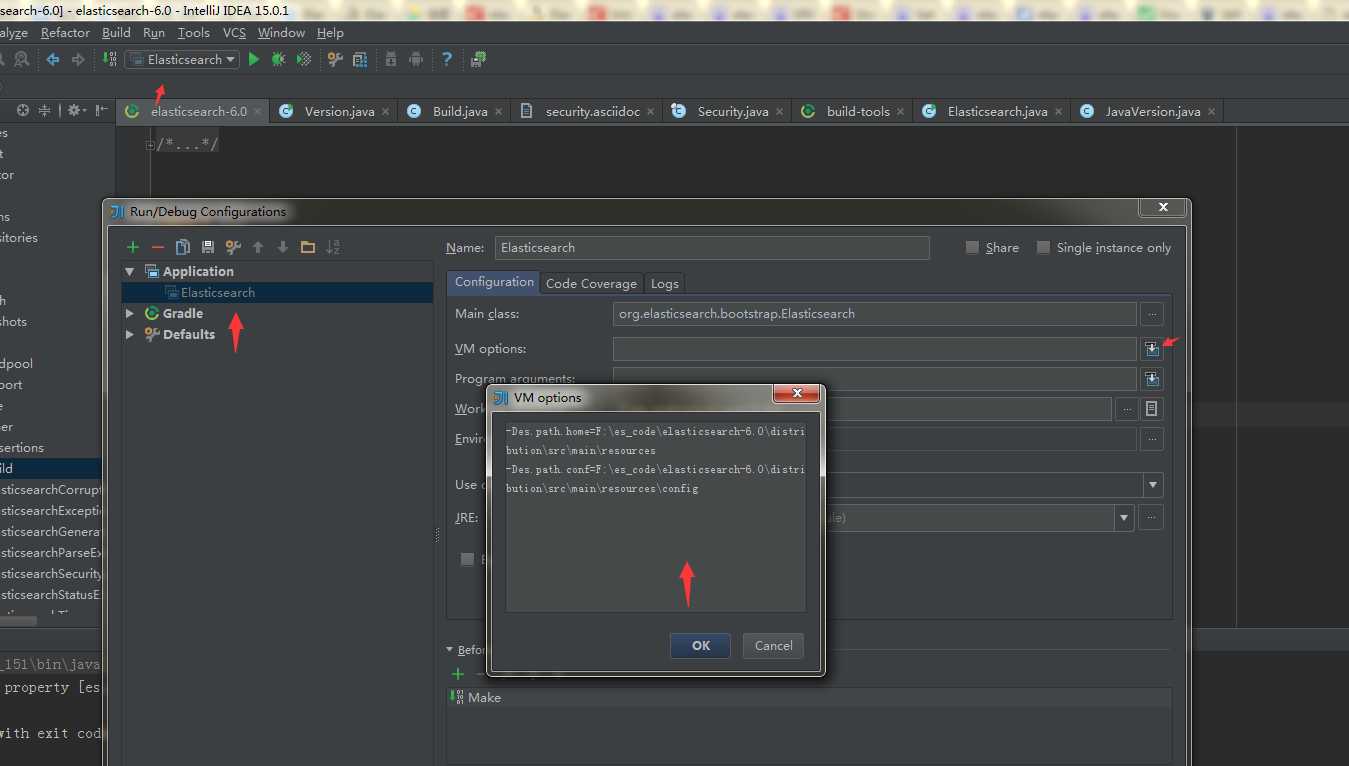Click the project panel hide icon
The image size is (1349, 766).
point(101,111)
